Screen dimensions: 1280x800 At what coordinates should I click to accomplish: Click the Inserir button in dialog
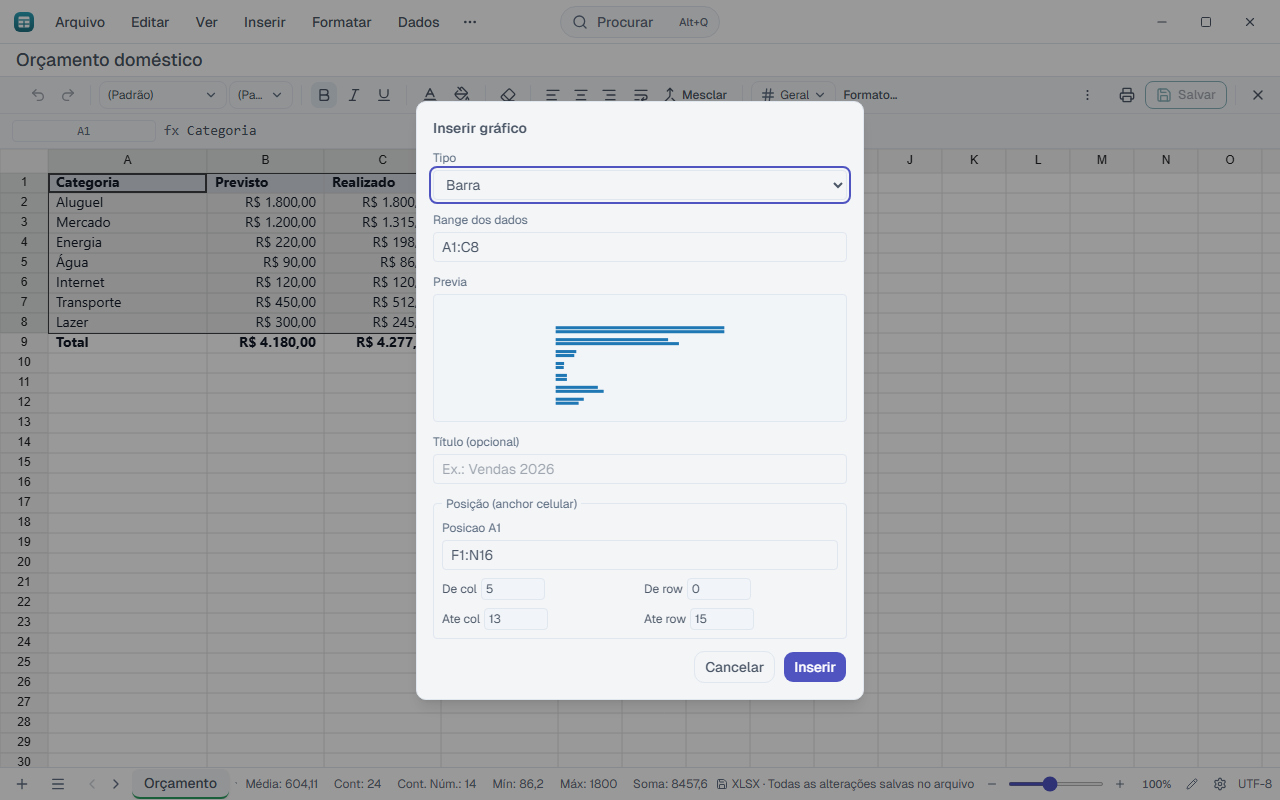pos(815,667)
